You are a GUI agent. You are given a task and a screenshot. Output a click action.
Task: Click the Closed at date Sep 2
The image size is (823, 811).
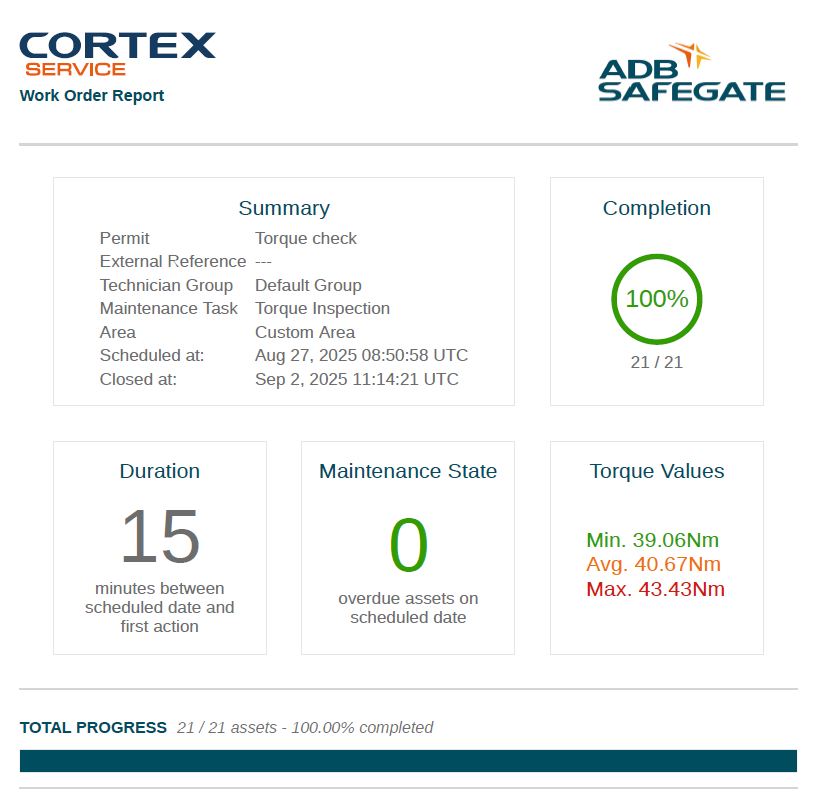click(x=356, y=379)
